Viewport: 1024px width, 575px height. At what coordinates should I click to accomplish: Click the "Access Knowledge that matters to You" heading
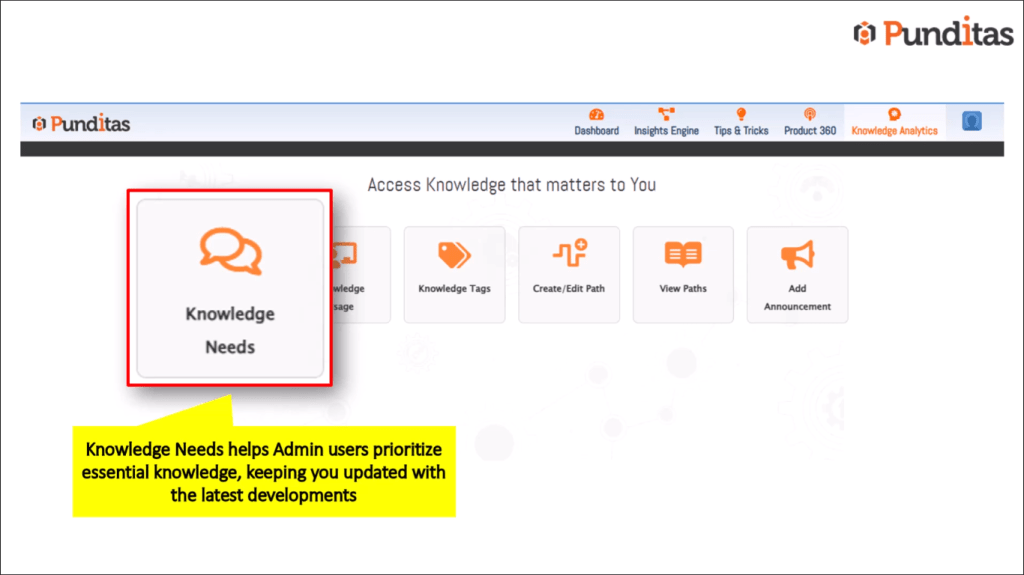(x=511, y=185)
